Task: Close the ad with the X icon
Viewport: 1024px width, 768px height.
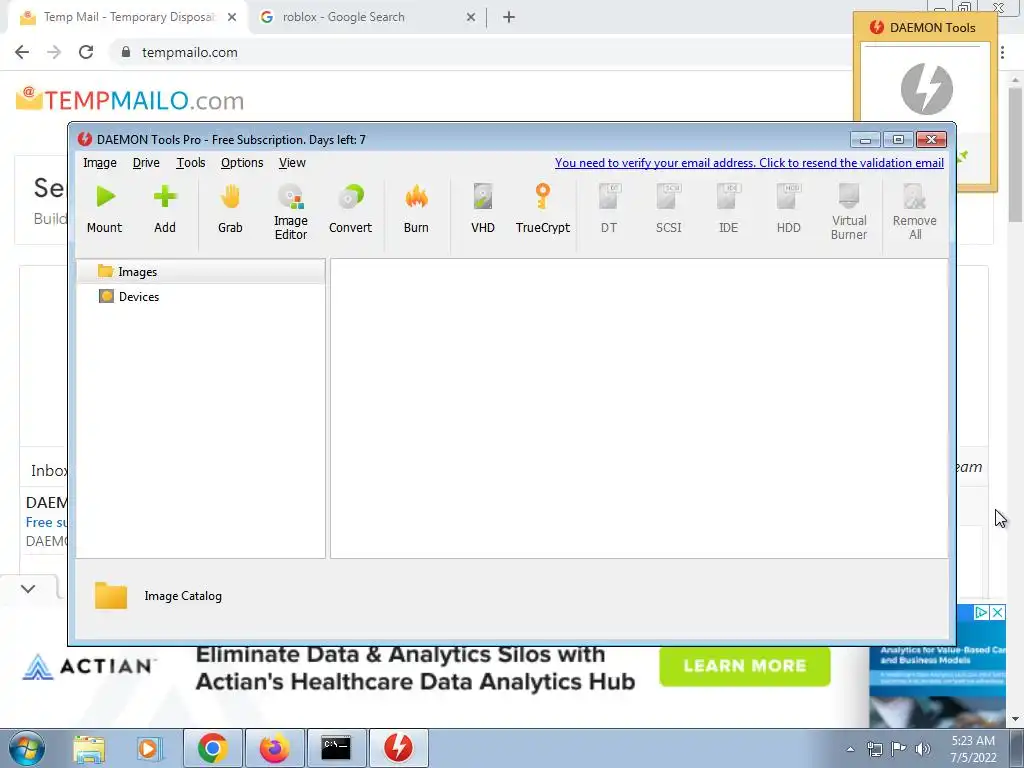Action: coord(997,612)
